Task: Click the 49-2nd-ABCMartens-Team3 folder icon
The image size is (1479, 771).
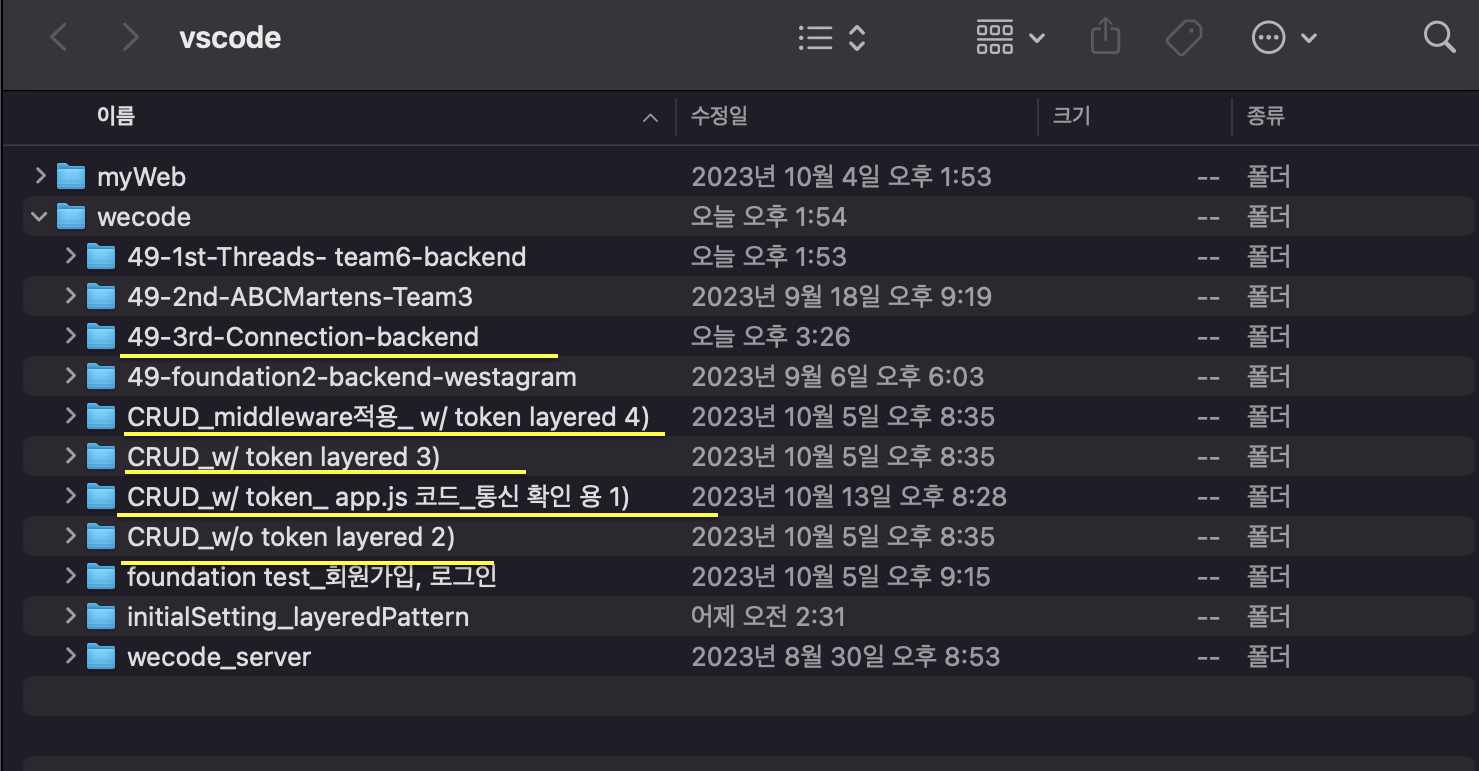Action: [101, 297]
